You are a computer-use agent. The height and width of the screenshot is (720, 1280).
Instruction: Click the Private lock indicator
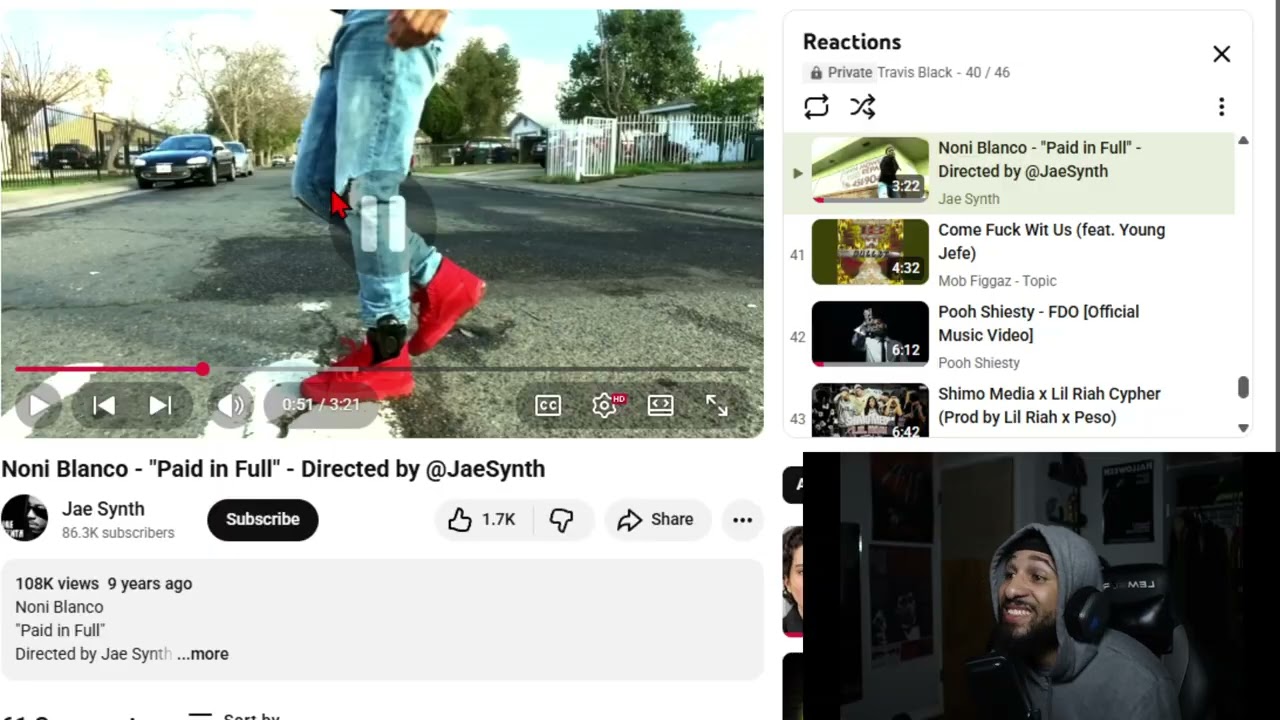pyautogui.click(x=840, y=73)
